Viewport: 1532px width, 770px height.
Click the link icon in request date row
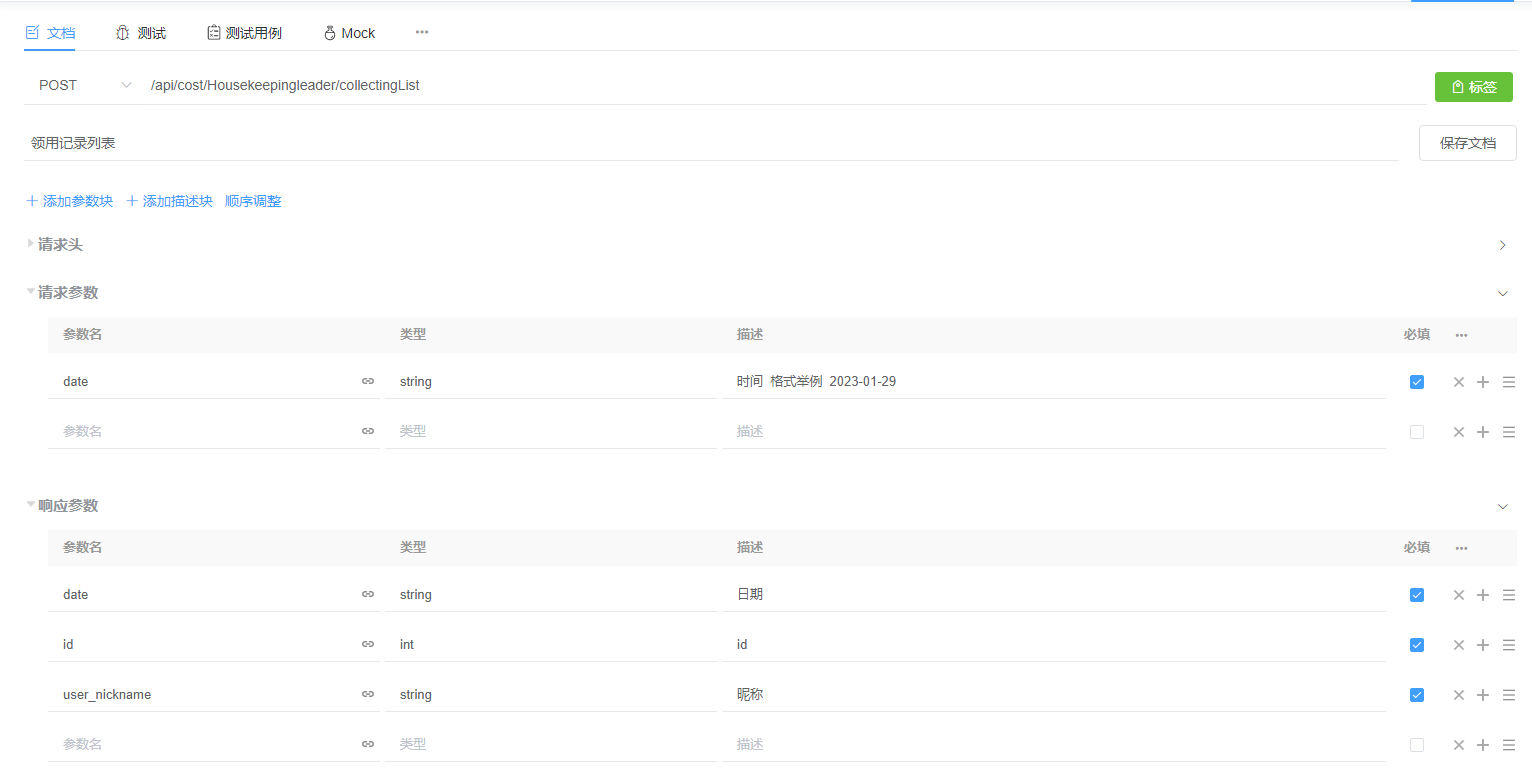[368, 382]
